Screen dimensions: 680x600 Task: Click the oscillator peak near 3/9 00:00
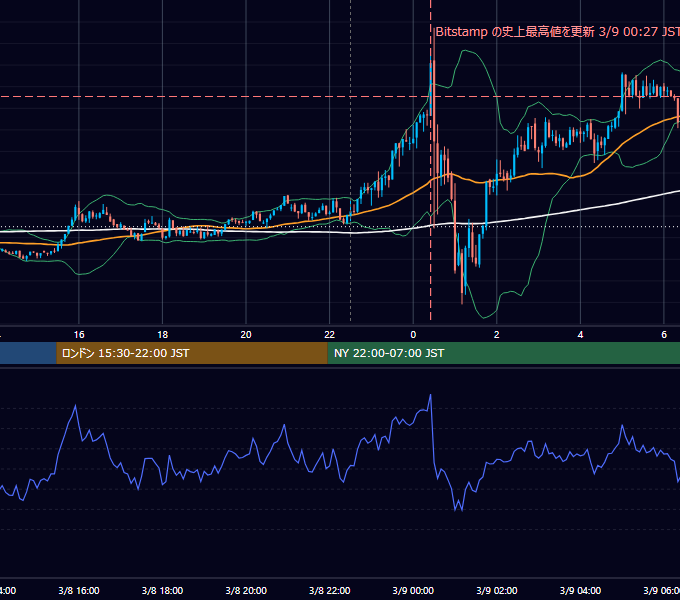(430, 395)
